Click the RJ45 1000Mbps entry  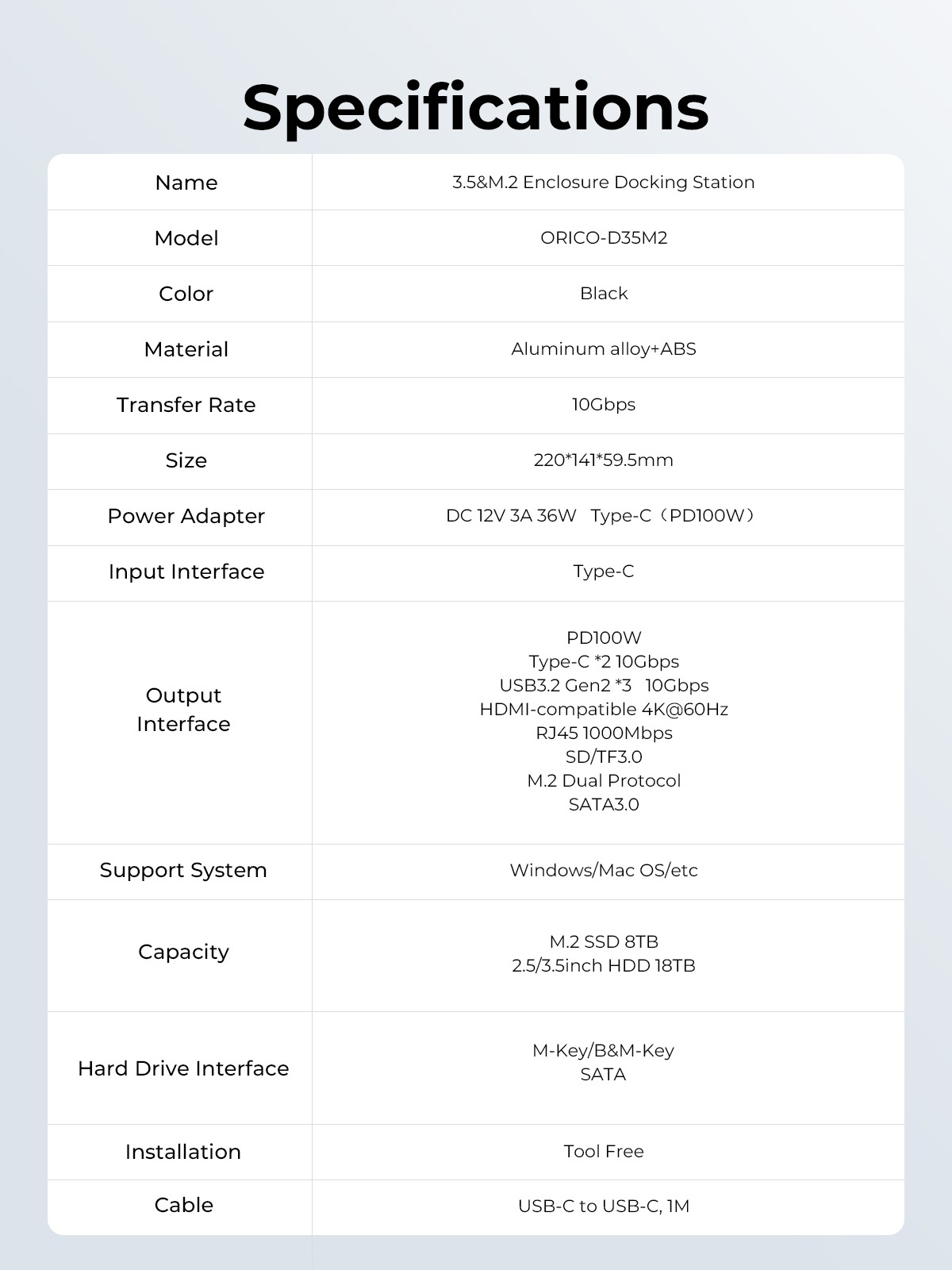(604, 733)
